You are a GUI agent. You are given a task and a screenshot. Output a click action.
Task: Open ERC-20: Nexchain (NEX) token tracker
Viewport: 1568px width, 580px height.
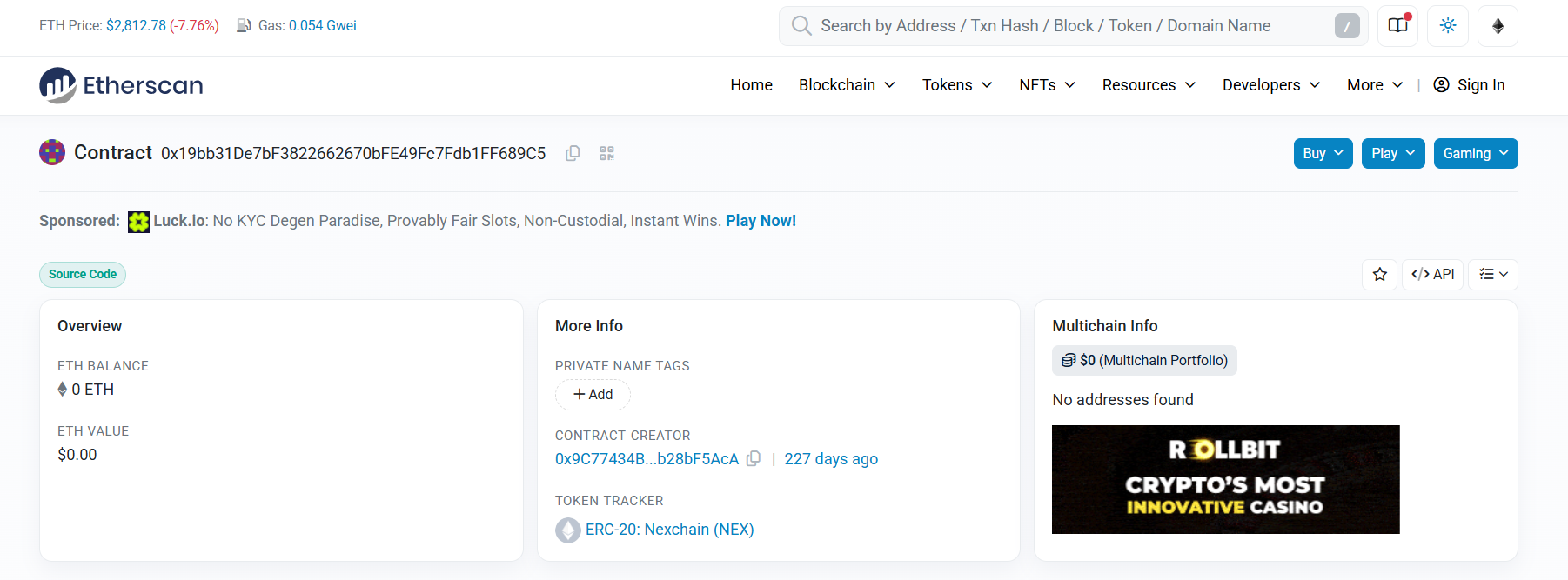pyautogui.click(x=669, y=530)
